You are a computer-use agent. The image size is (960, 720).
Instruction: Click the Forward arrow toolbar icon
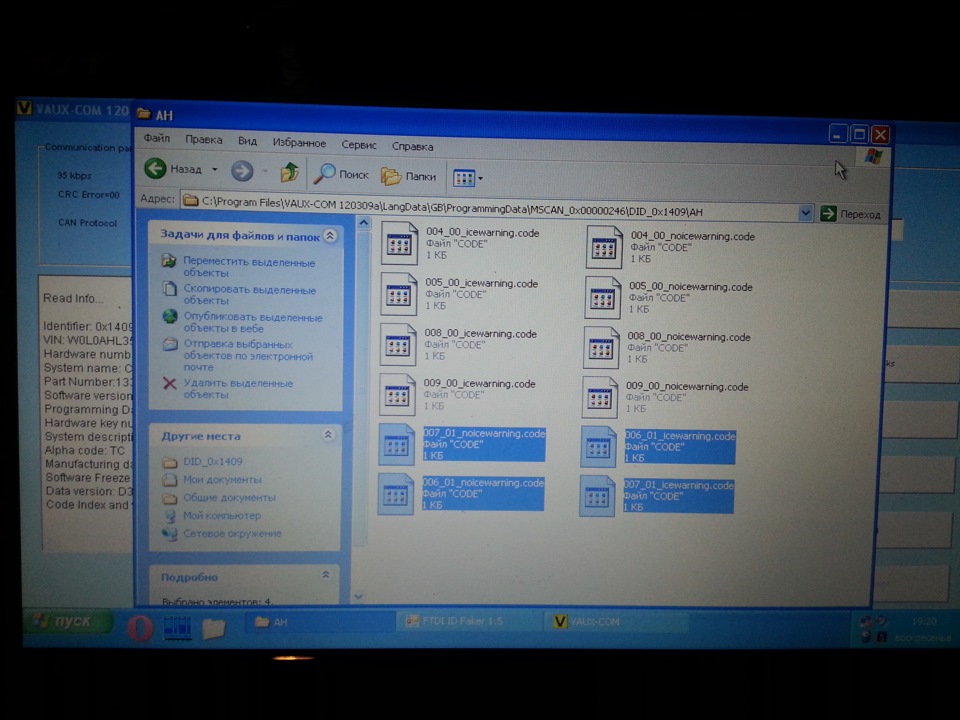click(242, 171)
